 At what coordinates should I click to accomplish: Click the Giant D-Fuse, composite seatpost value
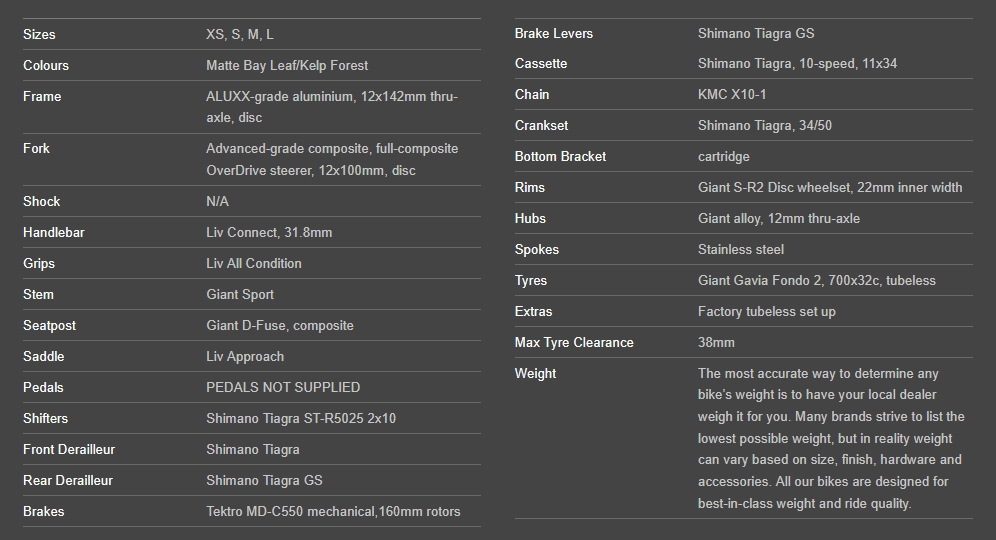point(280,325)
